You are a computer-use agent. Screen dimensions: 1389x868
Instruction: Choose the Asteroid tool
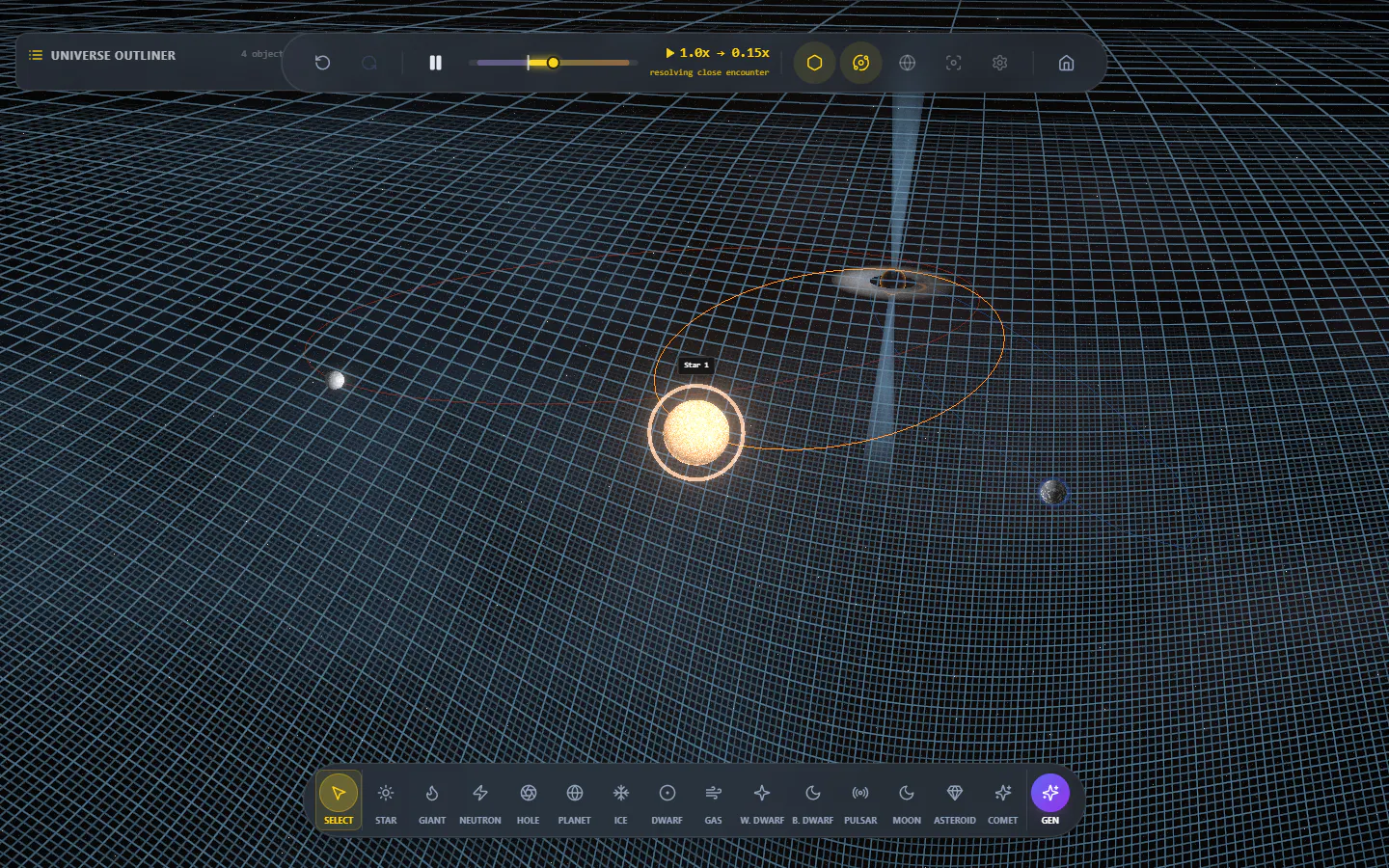pos(955,800)
